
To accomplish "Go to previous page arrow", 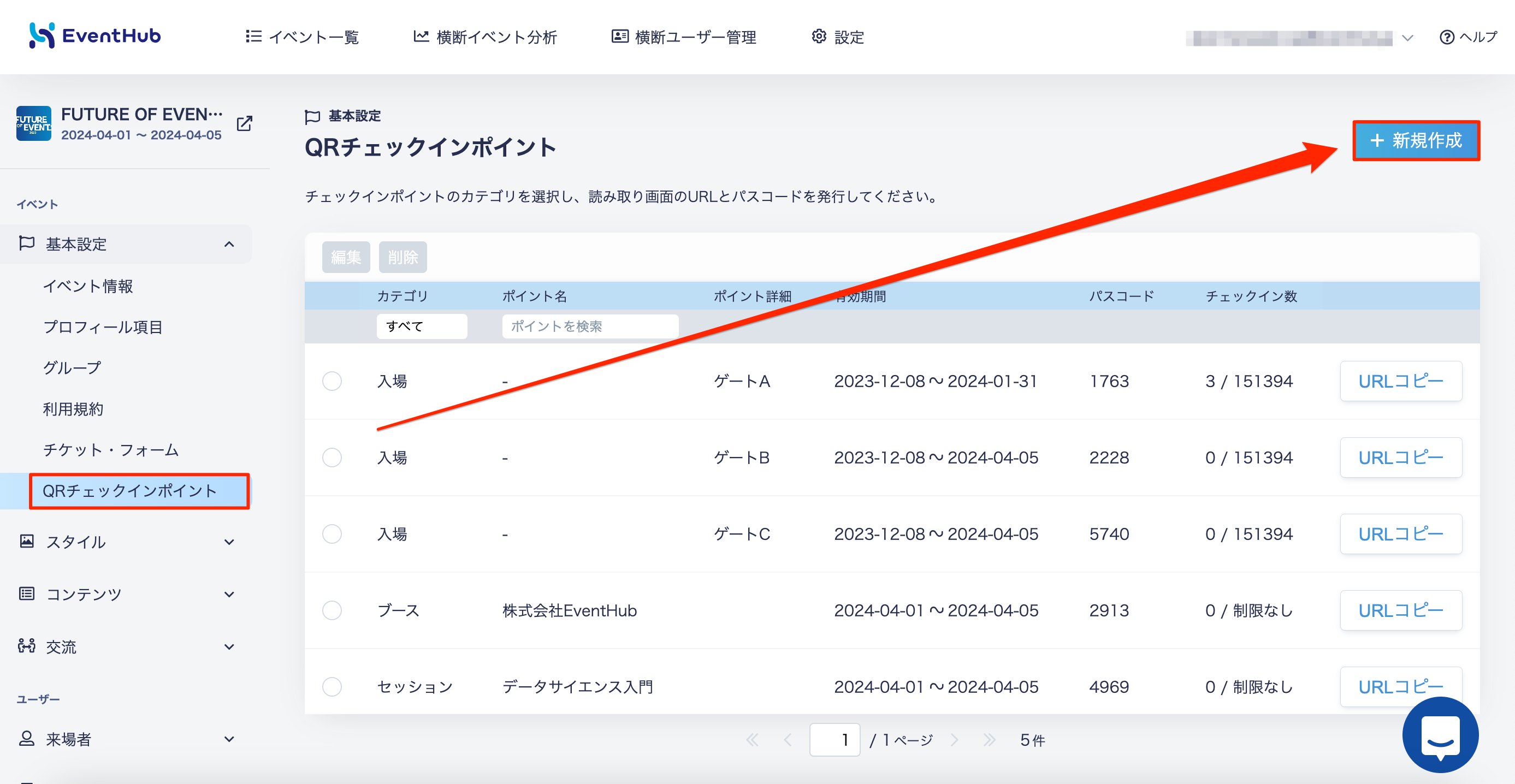I will (788, 739).
